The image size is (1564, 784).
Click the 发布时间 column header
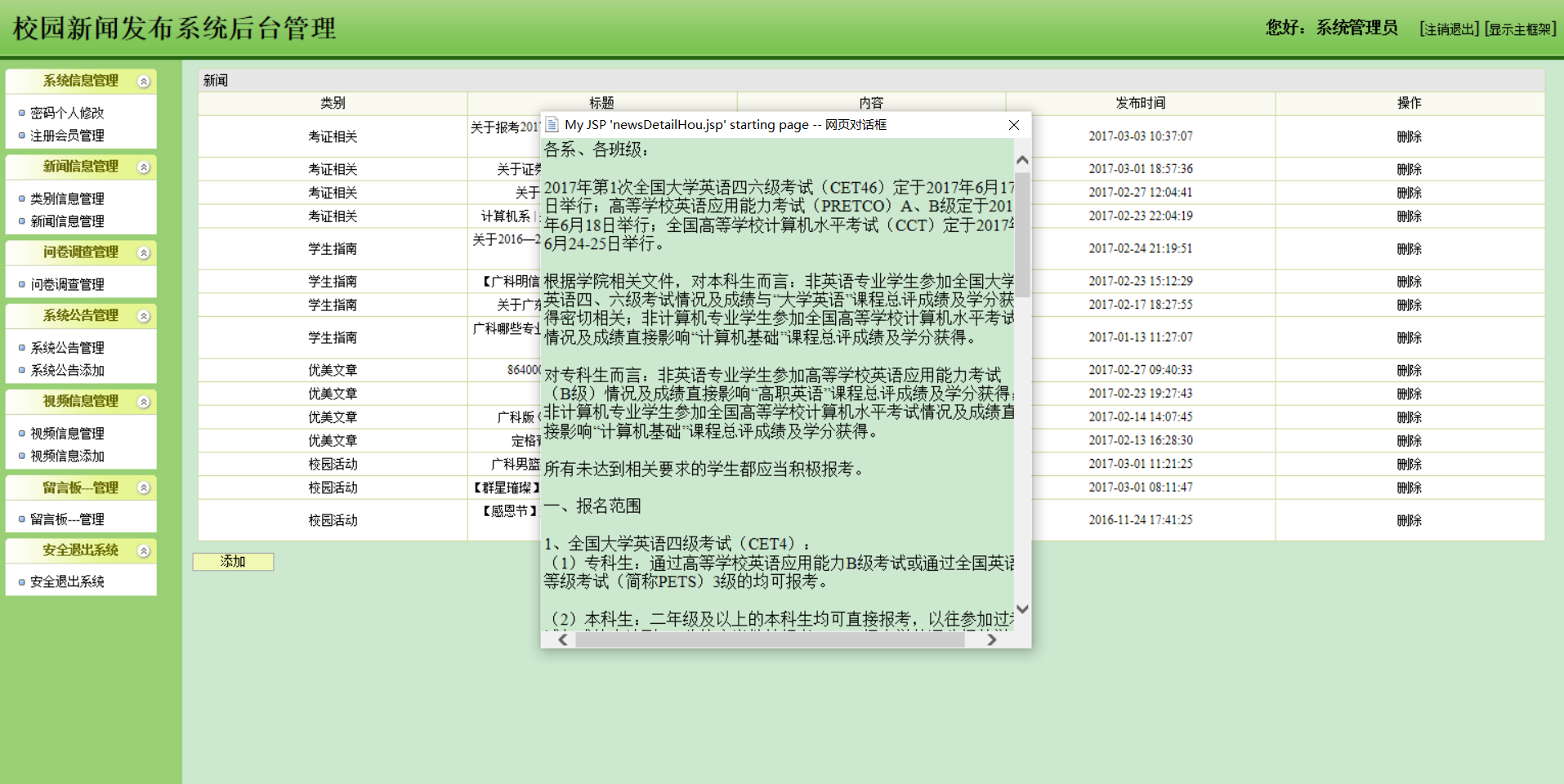coord(1141,103)
